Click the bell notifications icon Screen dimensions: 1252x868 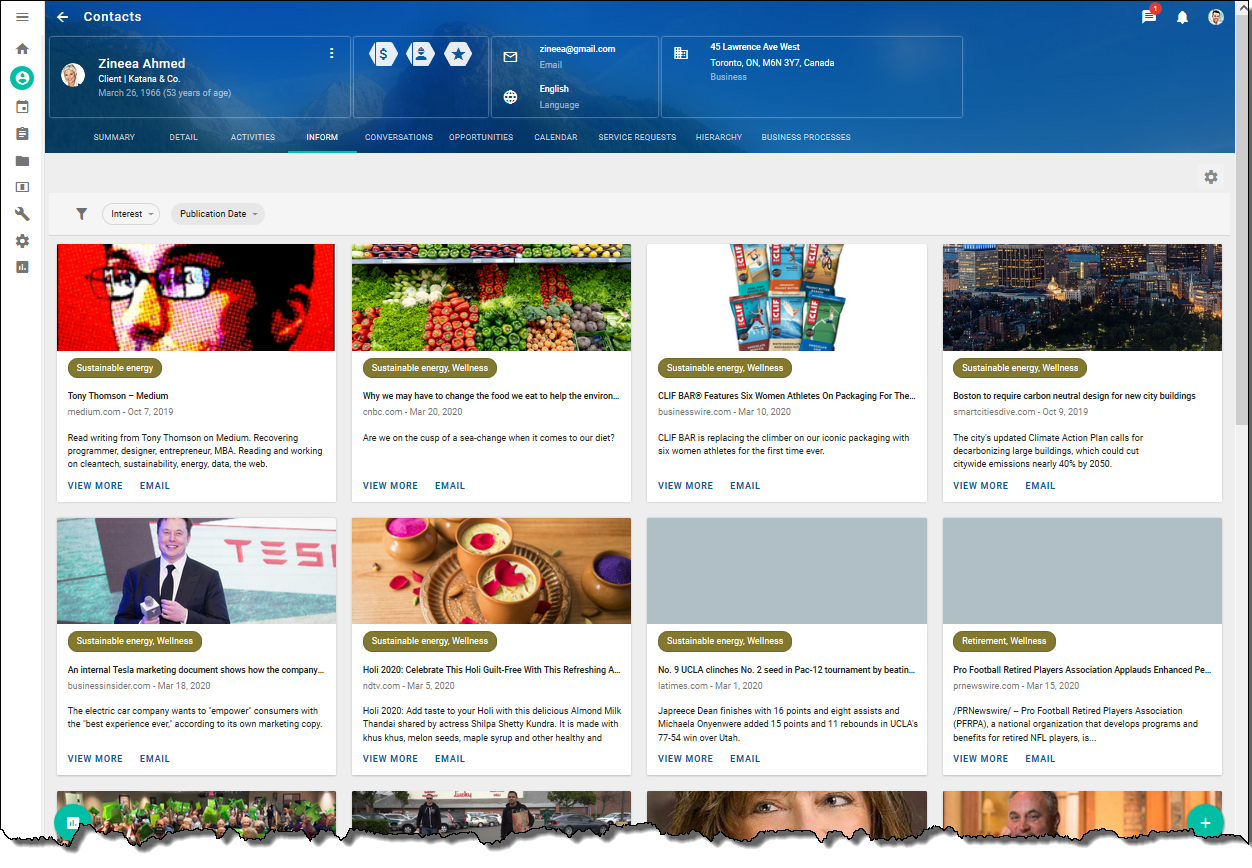point(1182,17)
